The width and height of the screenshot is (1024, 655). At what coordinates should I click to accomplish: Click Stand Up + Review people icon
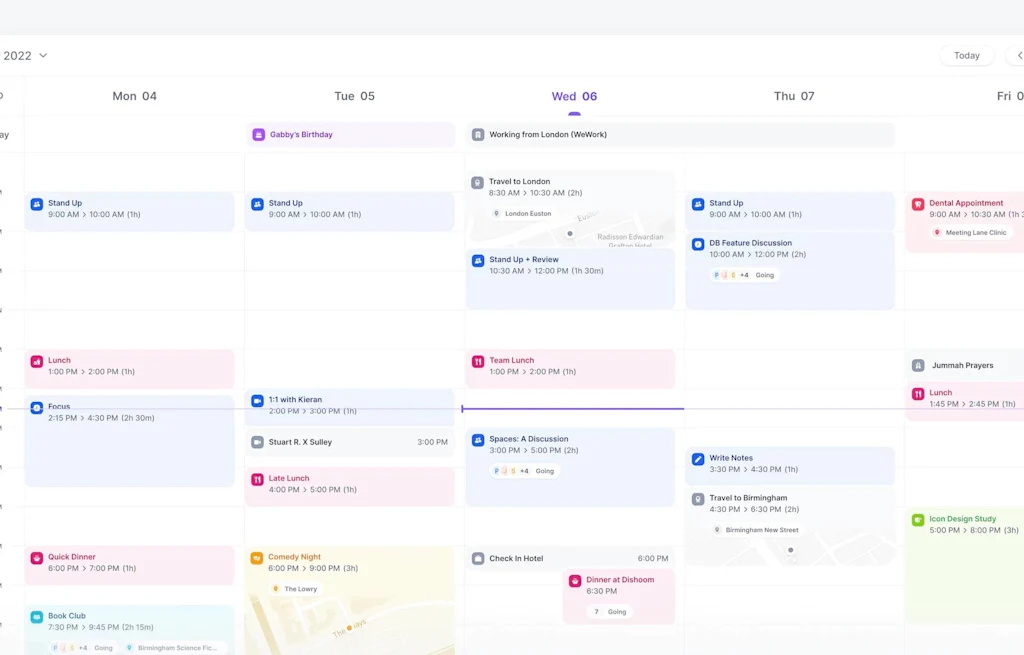[478, 261]
